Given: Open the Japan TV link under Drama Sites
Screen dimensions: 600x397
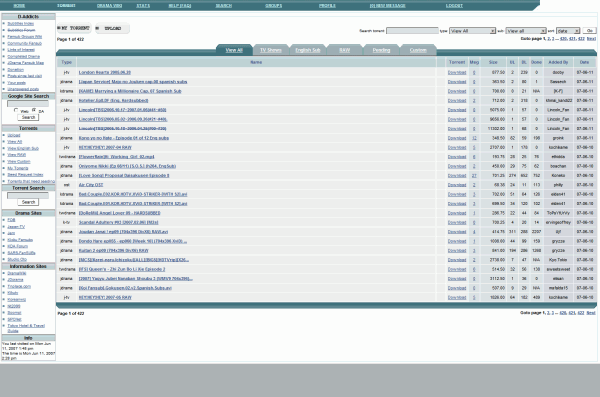Looking at the screenshot, I should point(16,227).
